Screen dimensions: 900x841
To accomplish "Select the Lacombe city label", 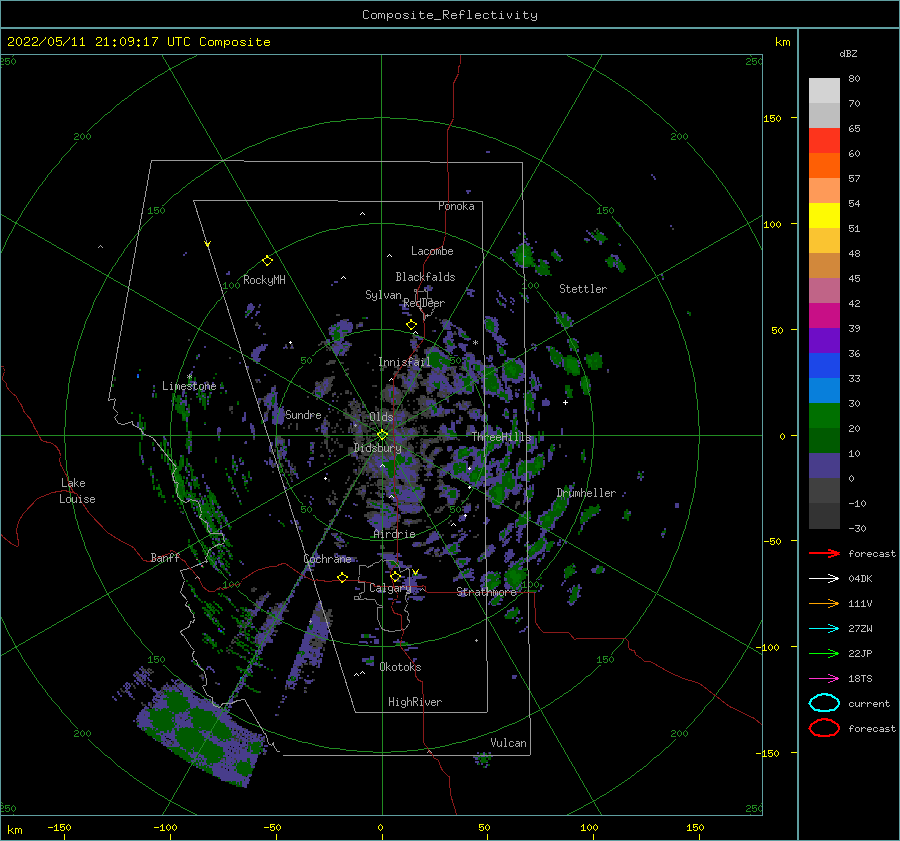I will [x=432, y=251].
